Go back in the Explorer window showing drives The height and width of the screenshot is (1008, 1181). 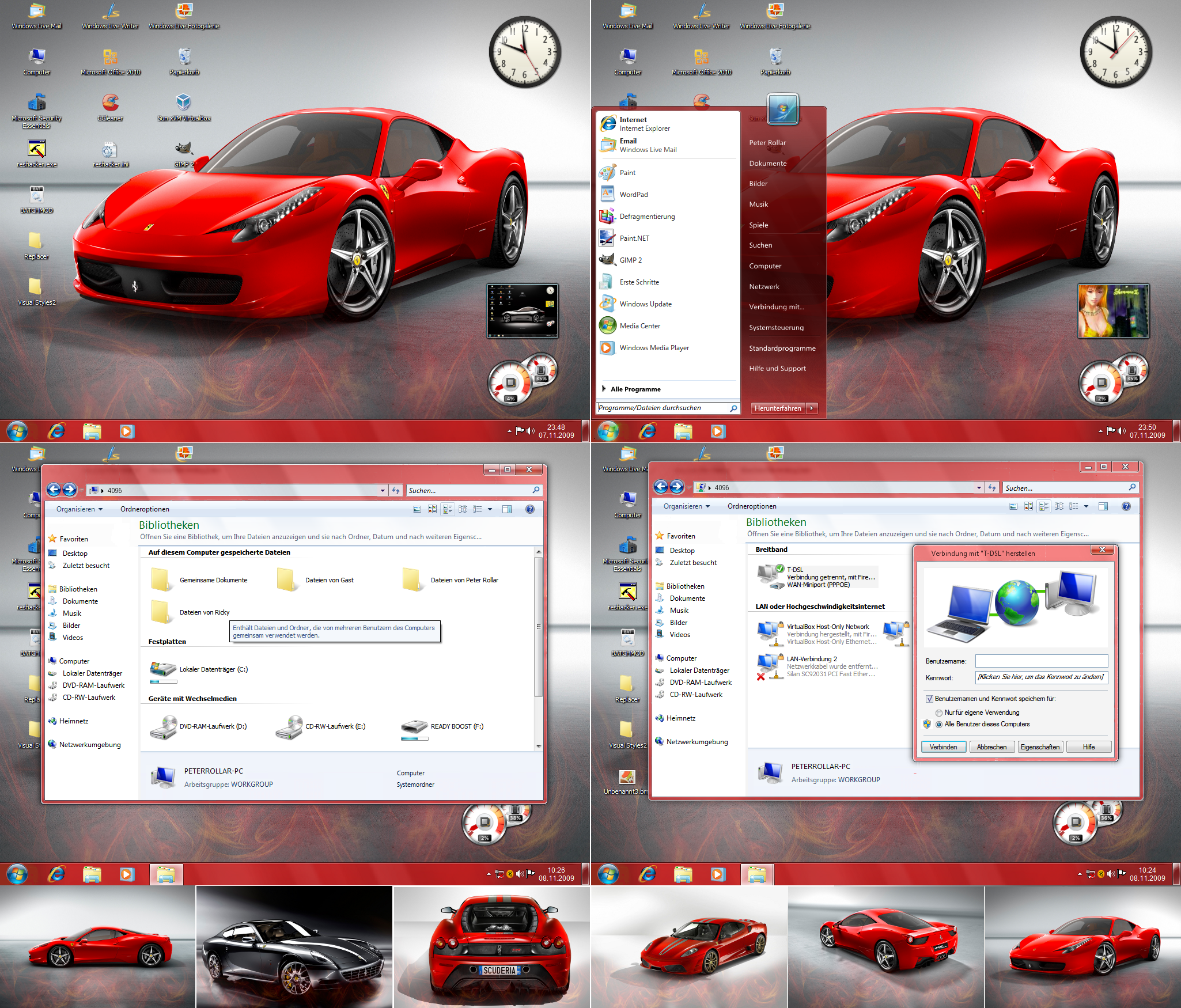tap(54, 490)
